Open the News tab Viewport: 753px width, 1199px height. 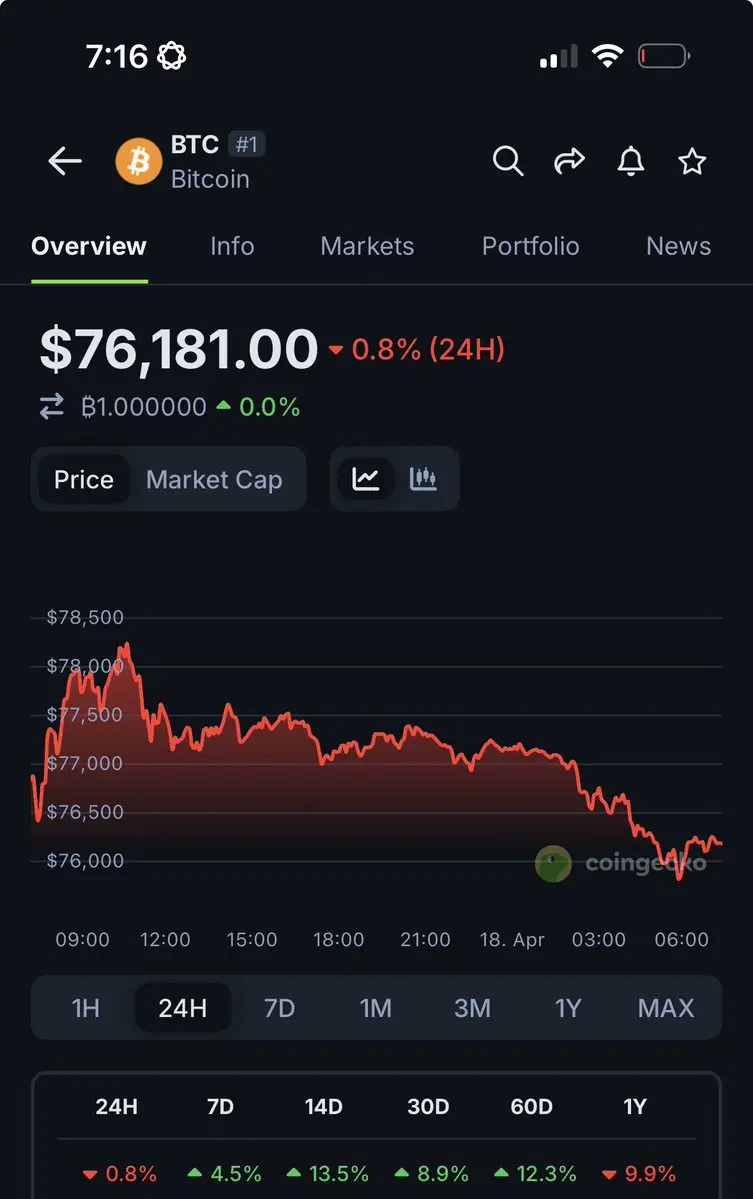coord(678,246)
